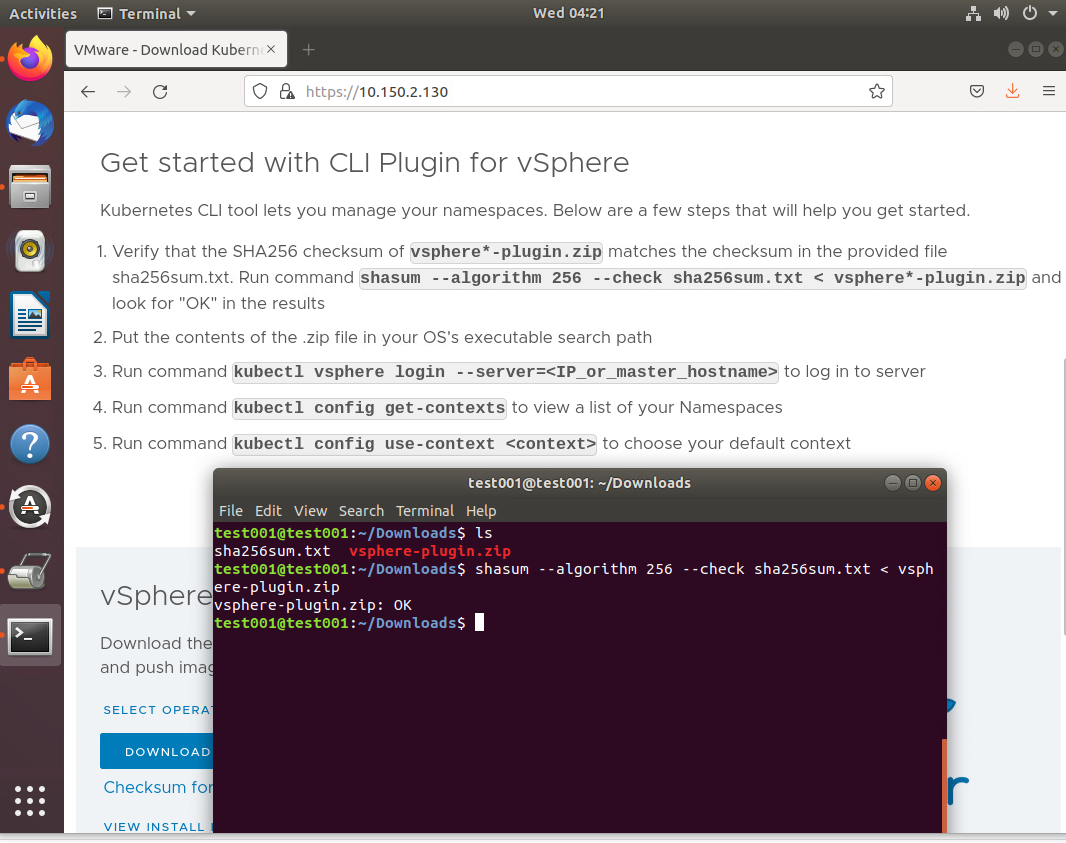Screen dimensions: 1066x843
Task: Open terminal Search menu
Action: [x=361, y=511]
